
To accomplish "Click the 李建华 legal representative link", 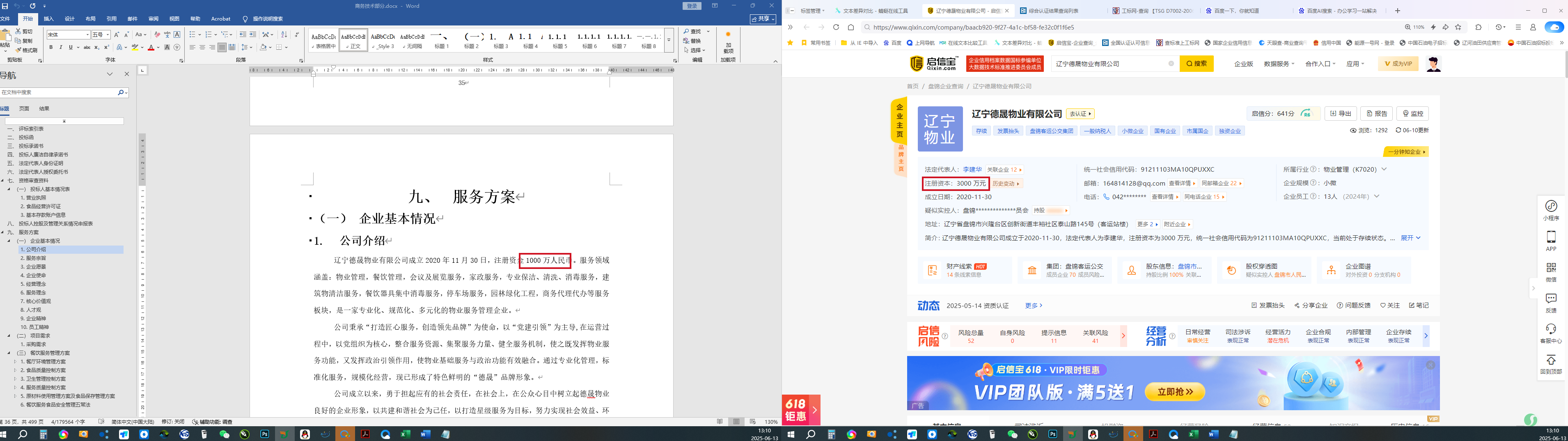I will pos(972,169).
